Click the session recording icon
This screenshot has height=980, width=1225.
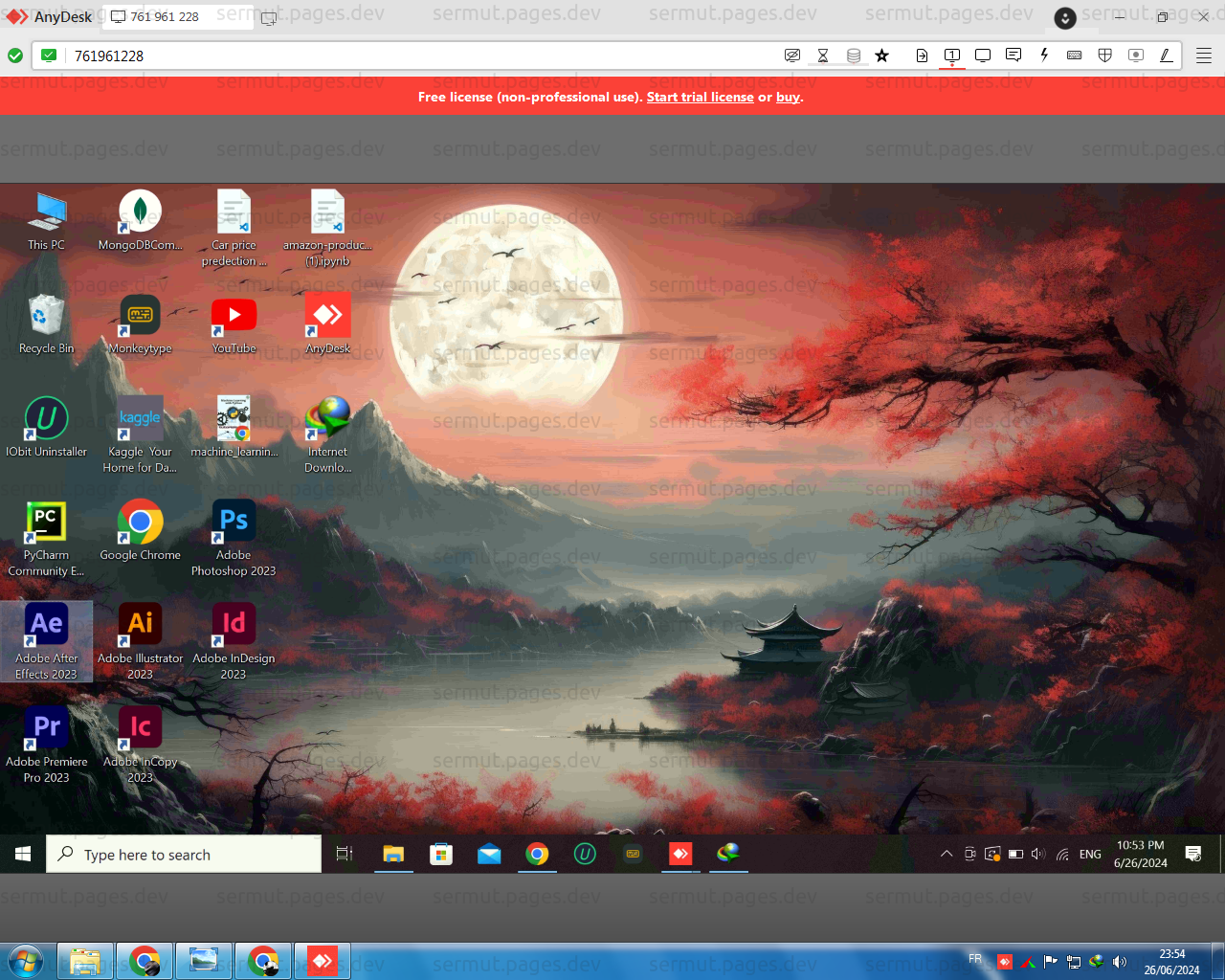pos(1136,55)
